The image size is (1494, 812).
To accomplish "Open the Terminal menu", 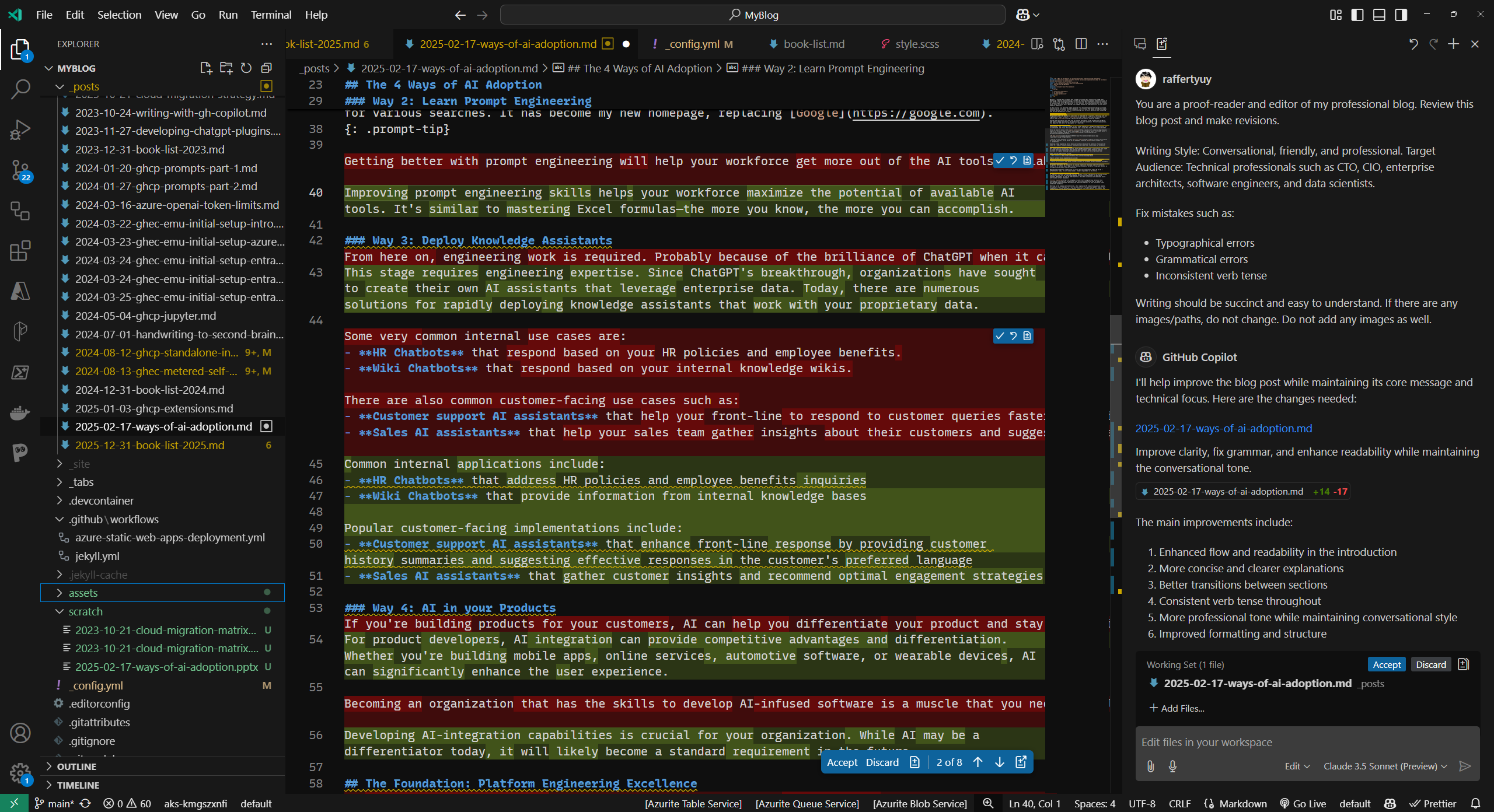I will 270,15.
